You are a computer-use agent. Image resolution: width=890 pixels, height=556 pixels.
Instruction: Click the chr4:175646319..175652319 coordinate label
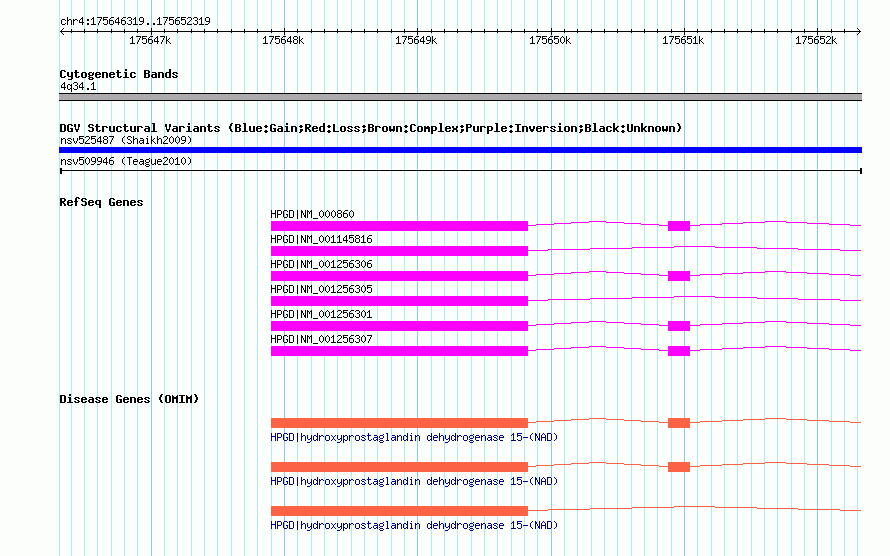click(135, 21)
